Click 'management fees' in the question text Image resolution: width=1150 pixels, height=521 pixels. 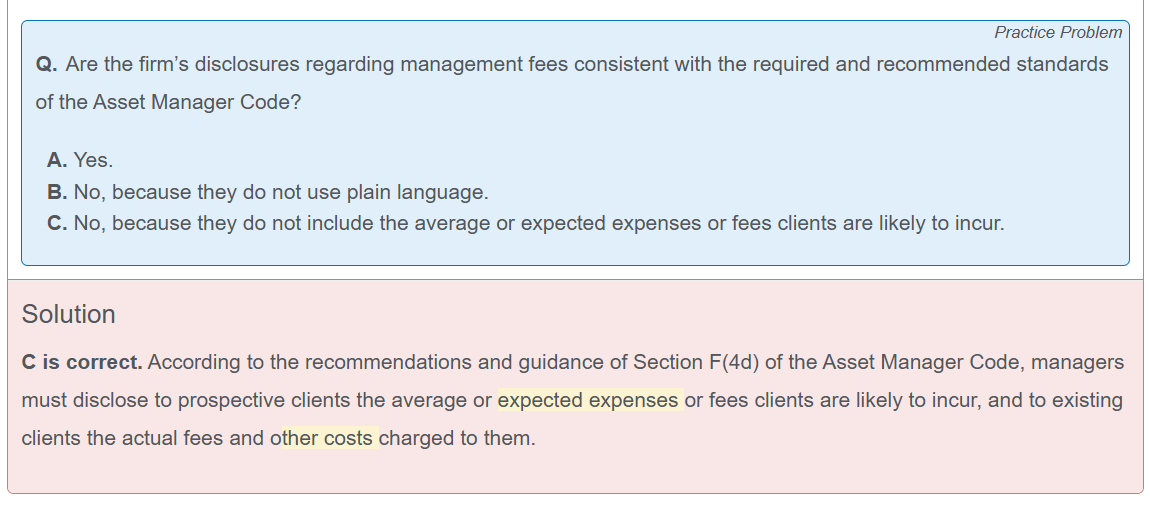[x=484, y=65]
